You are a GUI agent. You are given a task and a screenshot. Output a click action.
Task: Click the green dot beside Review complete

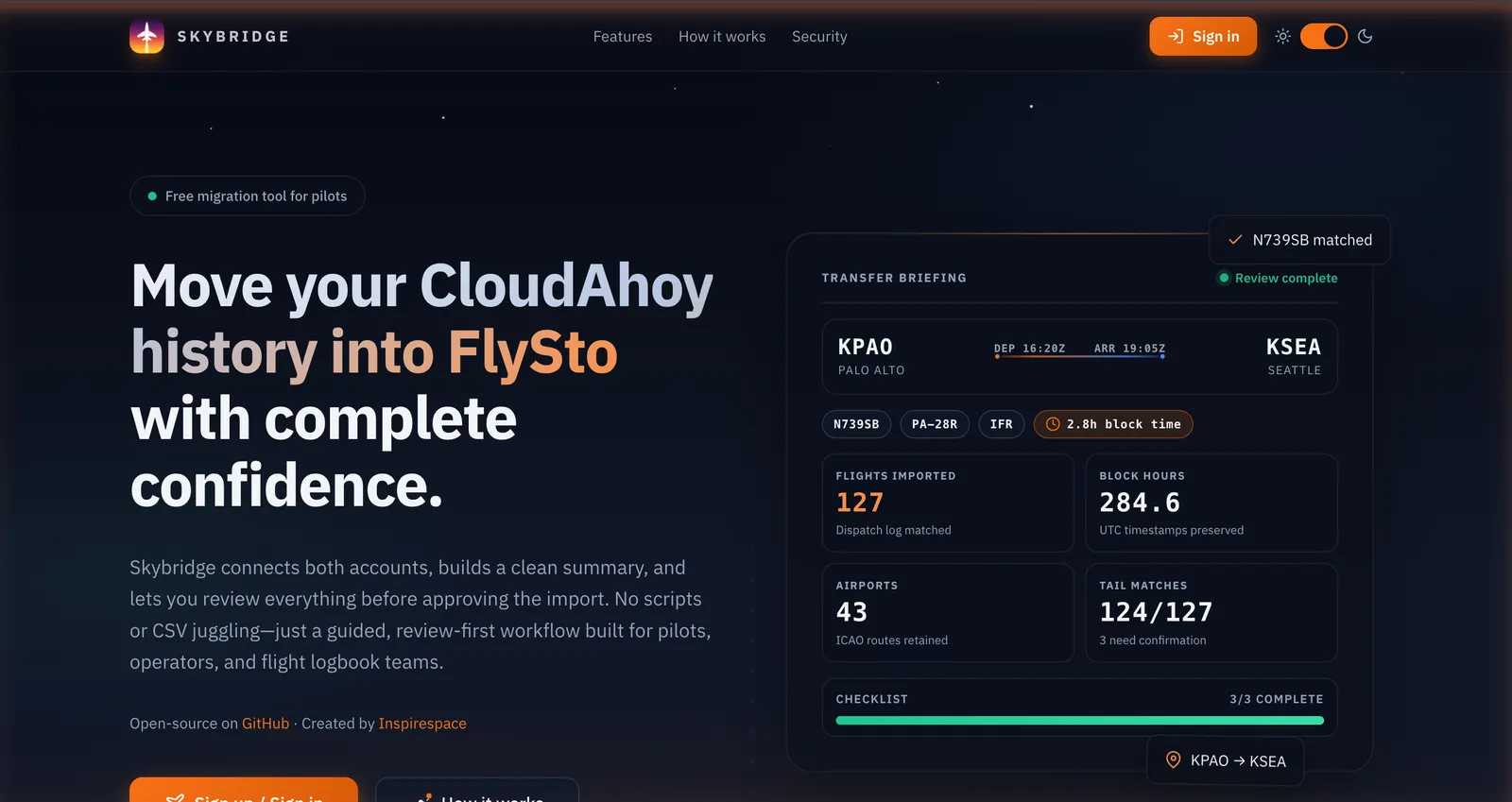(1224, 278)
